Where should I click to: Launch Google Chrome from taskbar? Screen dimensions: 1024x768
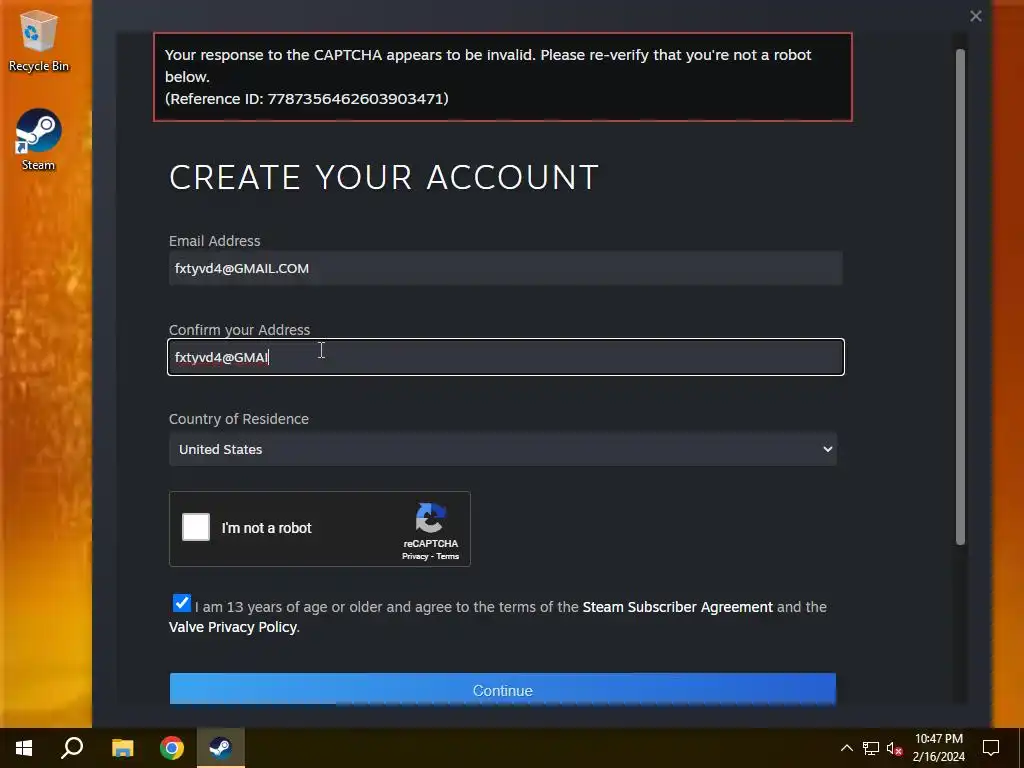coord(172,748)
